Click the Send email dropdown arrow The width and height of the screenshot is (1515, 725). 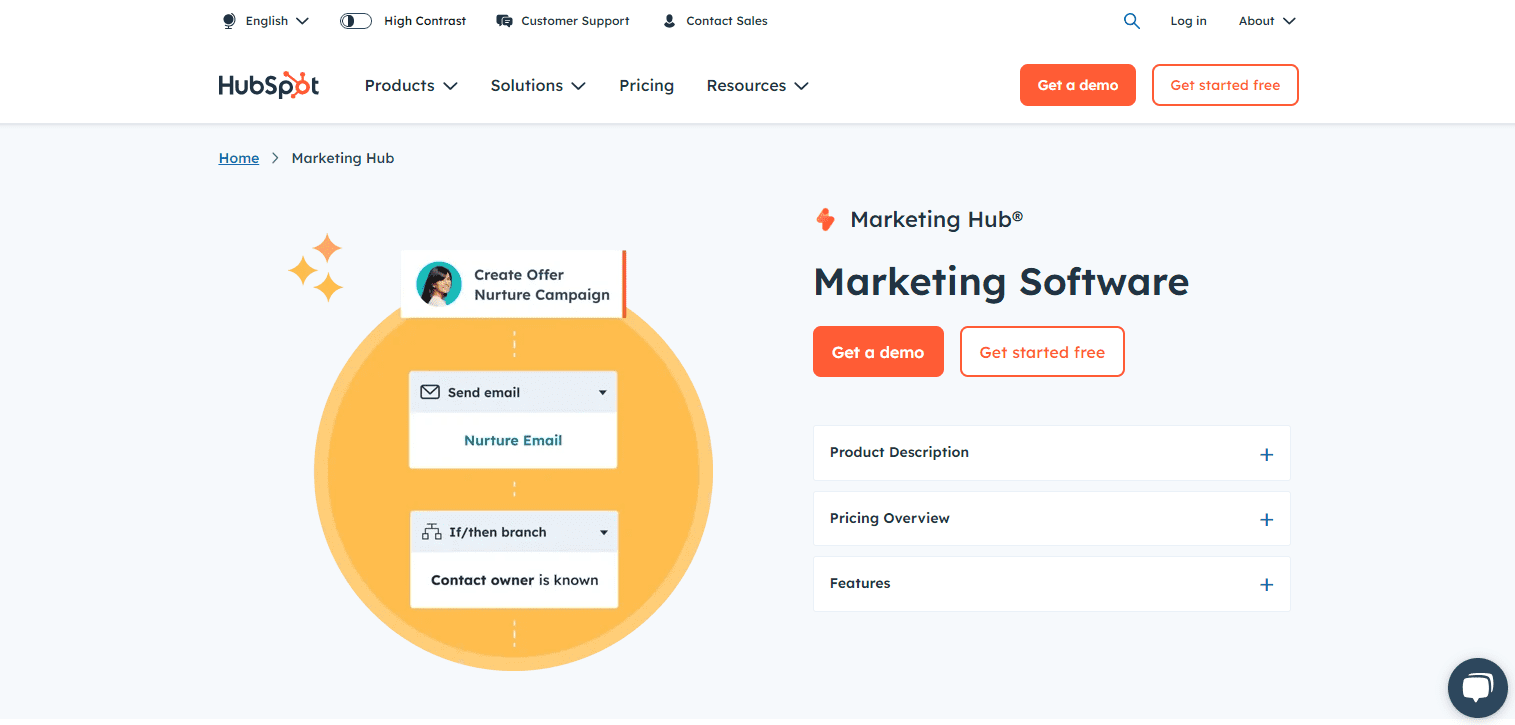(602, 393)
